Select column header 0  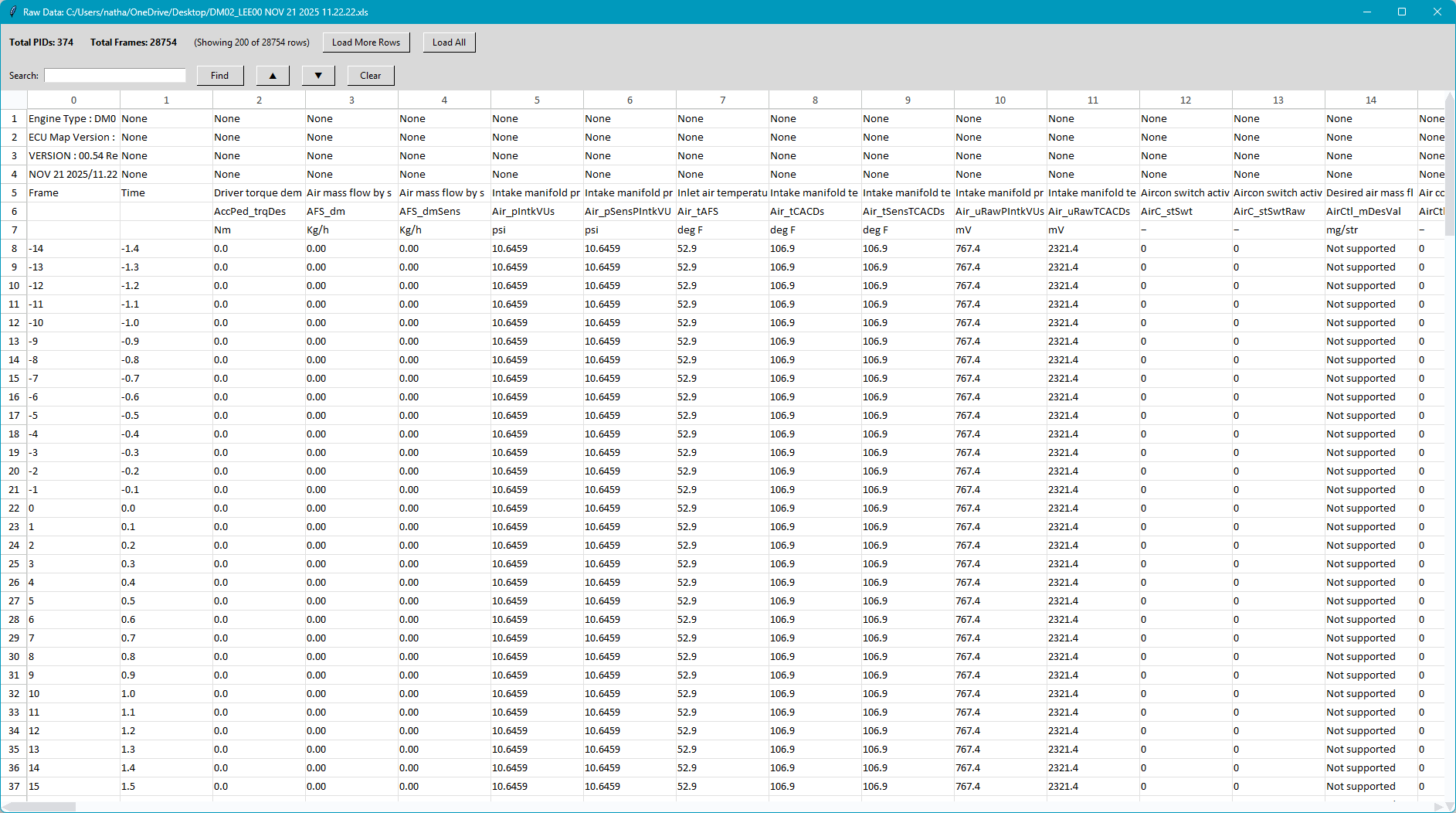click(x=73, y=100)
